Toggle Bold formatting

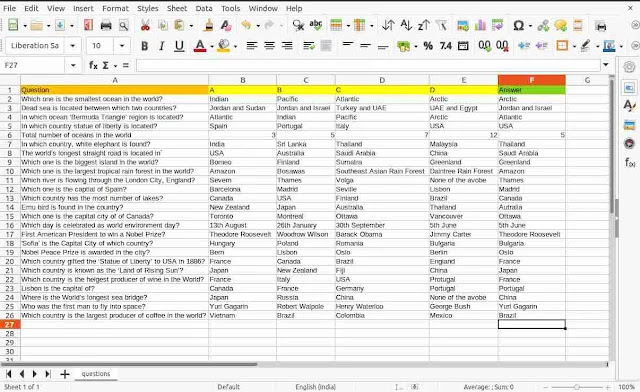click(x=144, y=46)
